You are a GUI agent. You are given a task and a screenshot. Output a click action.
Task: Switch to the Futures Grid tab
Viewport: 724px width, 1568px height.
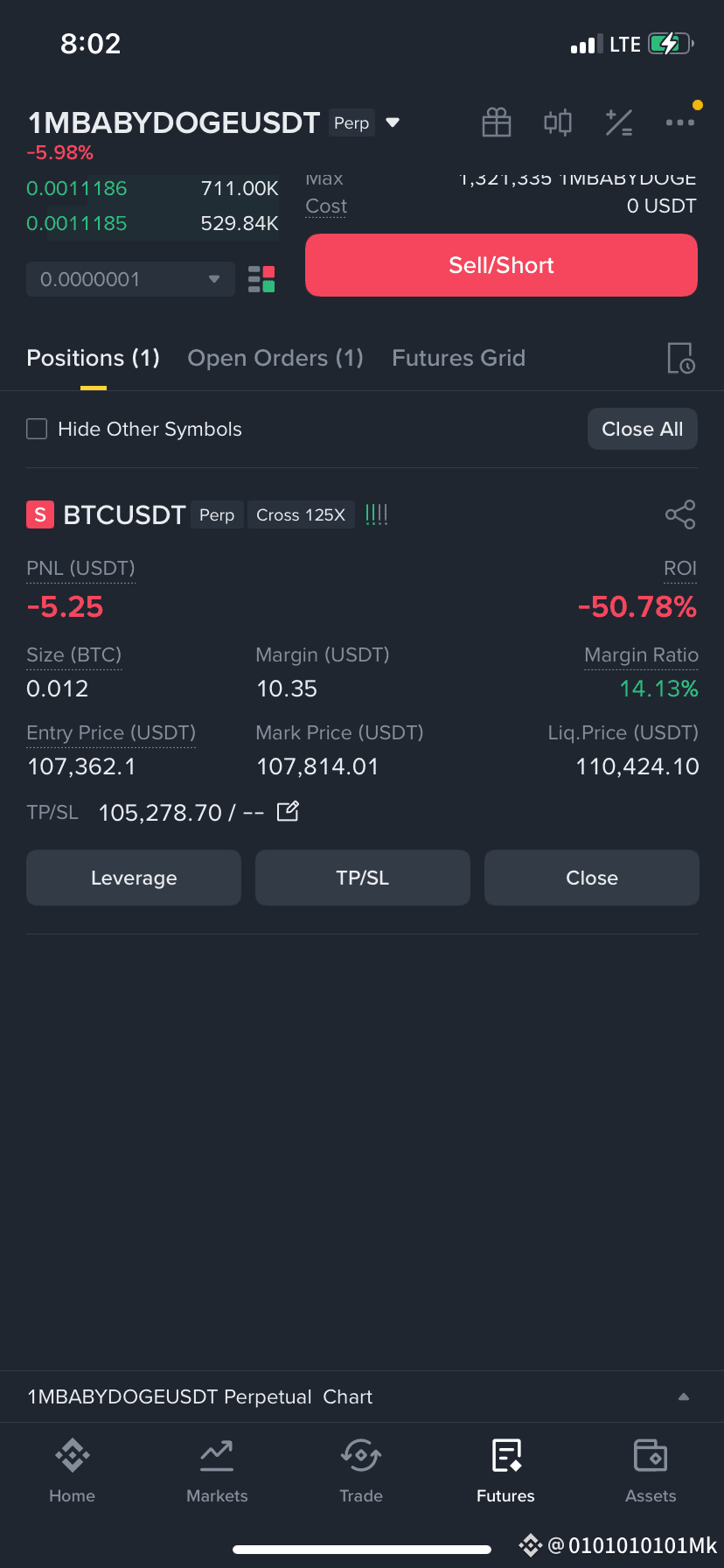(x=458, y=358)
